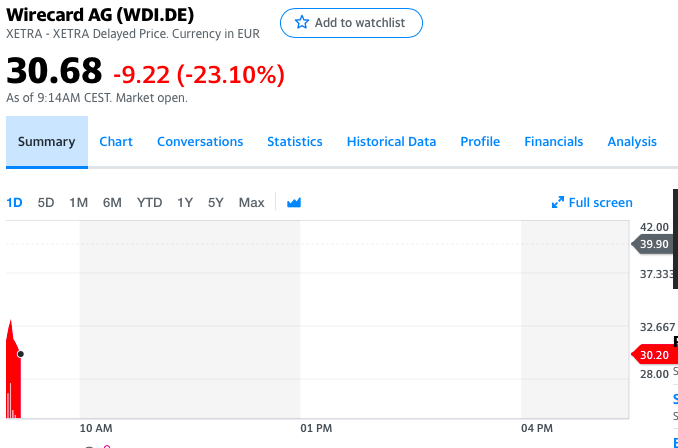Show the 5Y chart range

click(216, 202)
